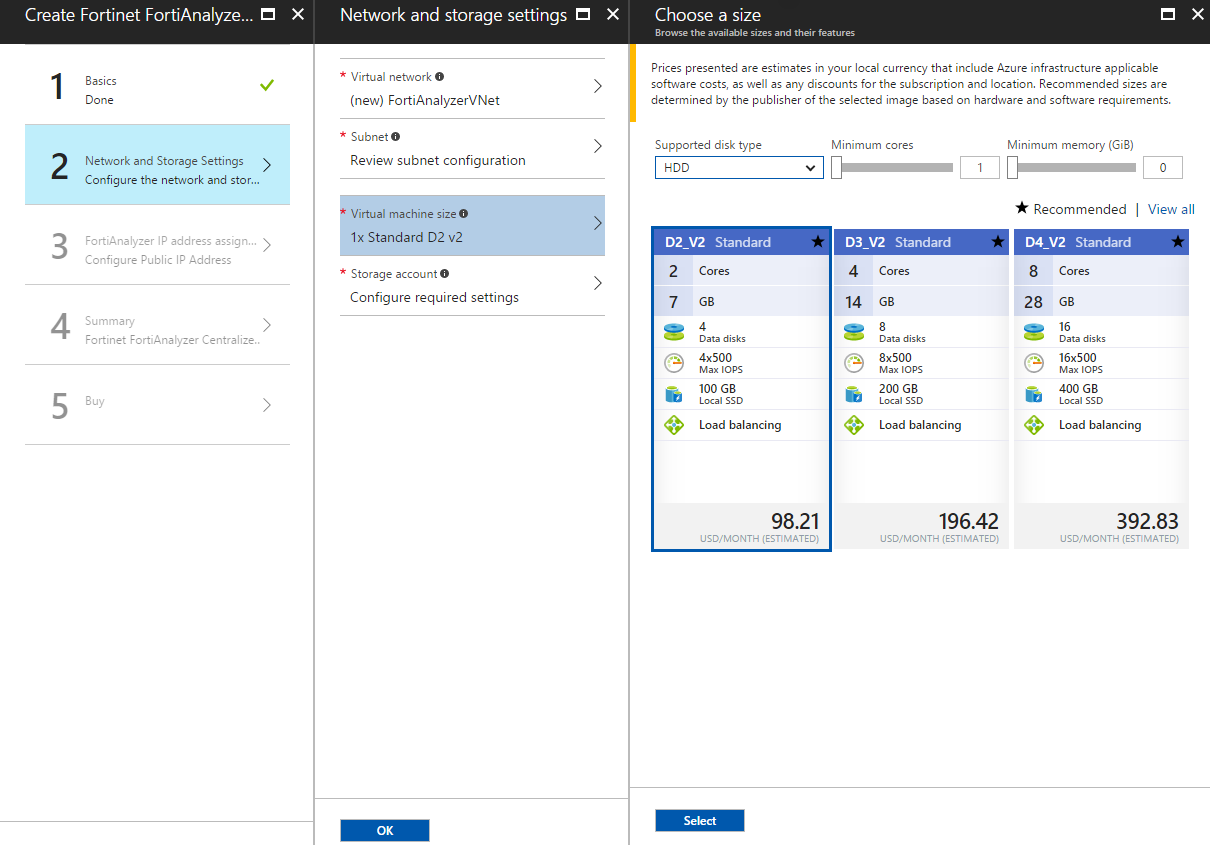
Task: Click the Minimum cores slider handle
Action: click(x=836, y=168)
